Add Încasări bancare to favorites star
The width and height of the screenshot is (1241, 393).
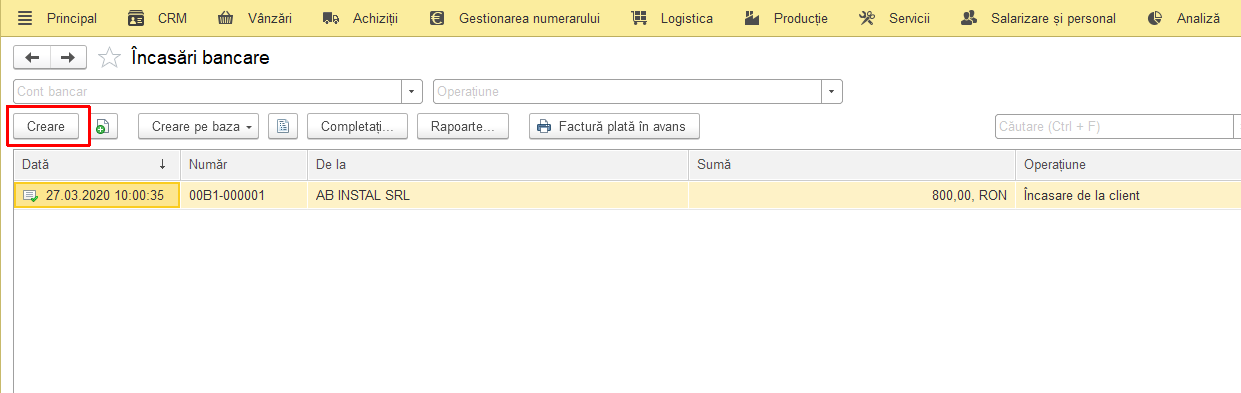click(x=109, y=58)
